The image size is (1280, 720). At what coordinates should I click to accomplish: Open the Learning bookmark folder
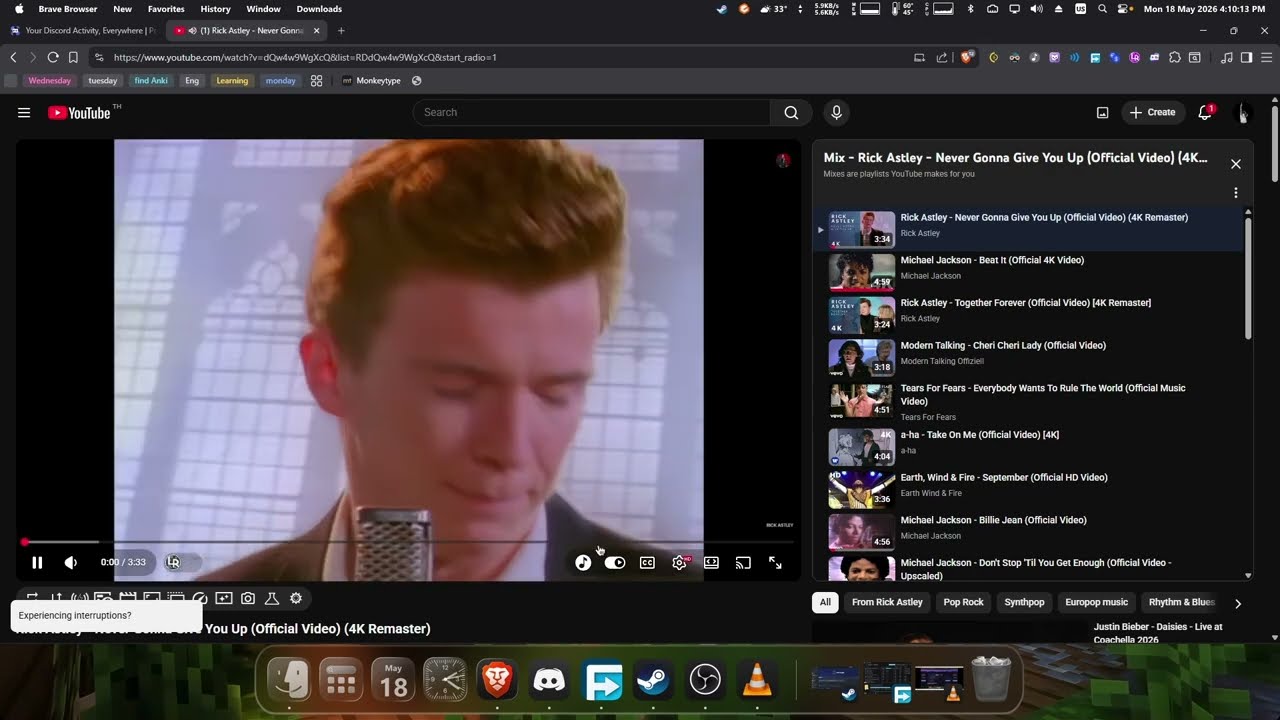[x=232, y=81]
